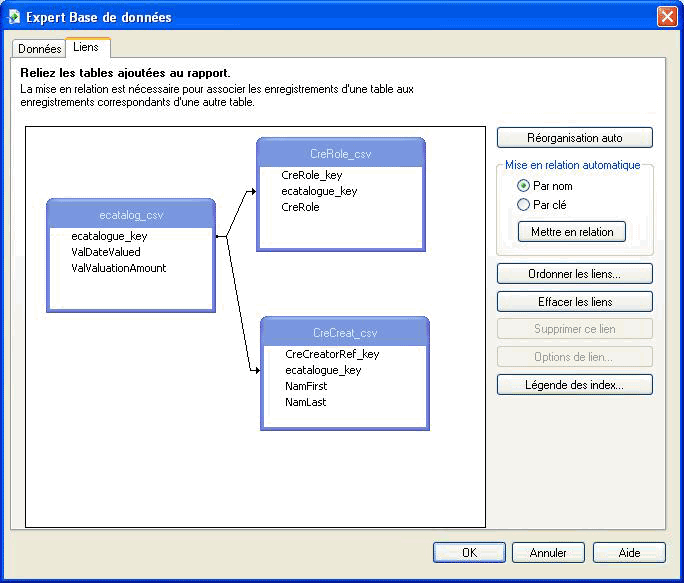Click the Expert Base de données title icon
The width and height of the screenshot is (684, 583).
pyautogui.click(x=14, y=17)
